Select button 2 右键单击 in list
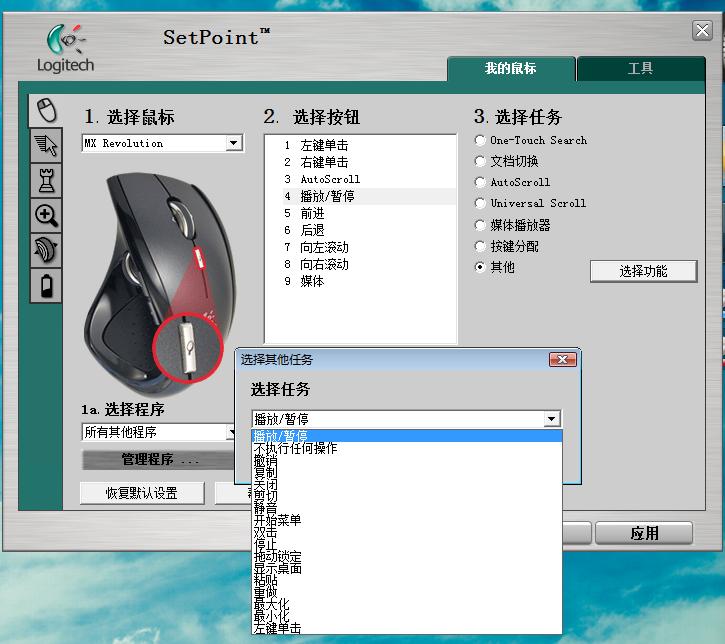The image size is (725, 644). coord(369,162)
